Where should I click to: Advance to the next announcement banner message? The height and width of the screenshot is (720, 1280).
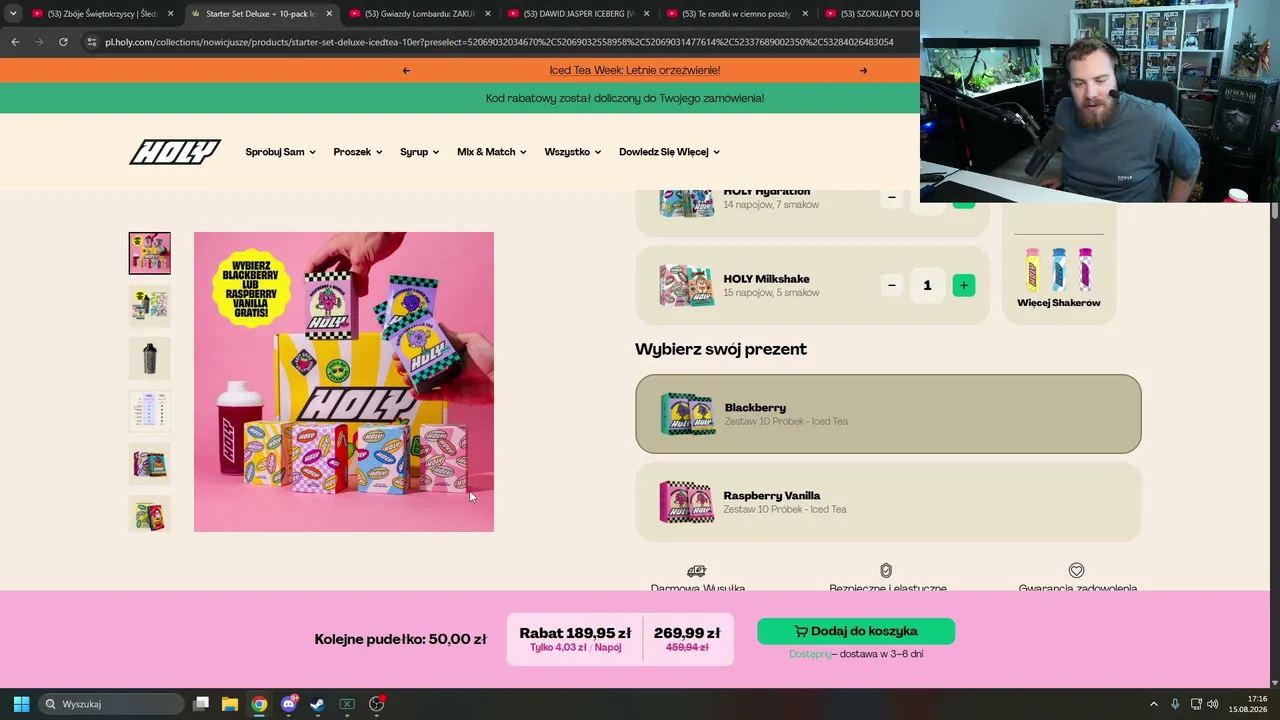tap(863, 71)
